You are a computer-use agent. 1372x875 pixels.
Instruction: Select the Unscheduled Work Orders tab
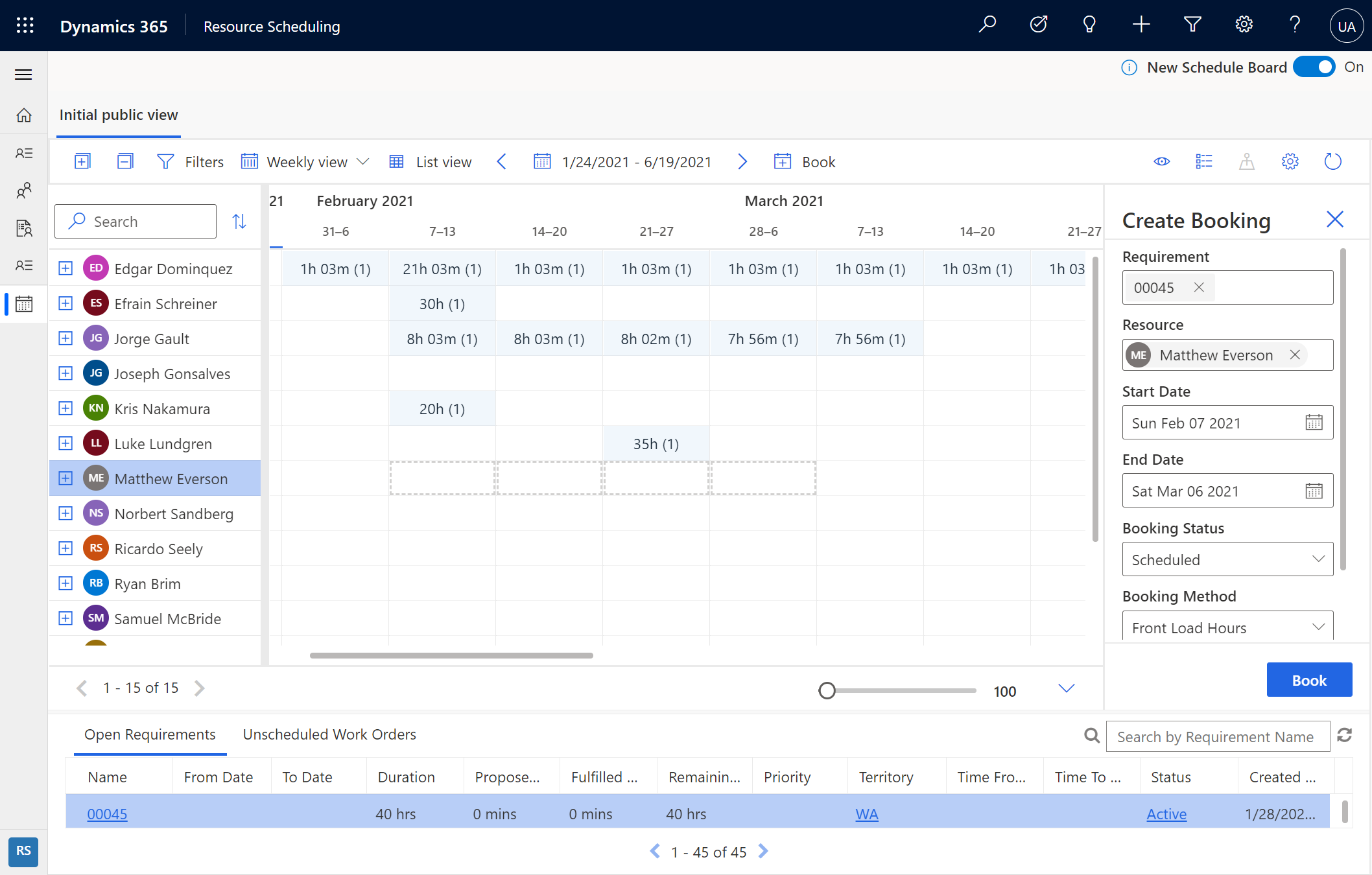pos(329,734)
